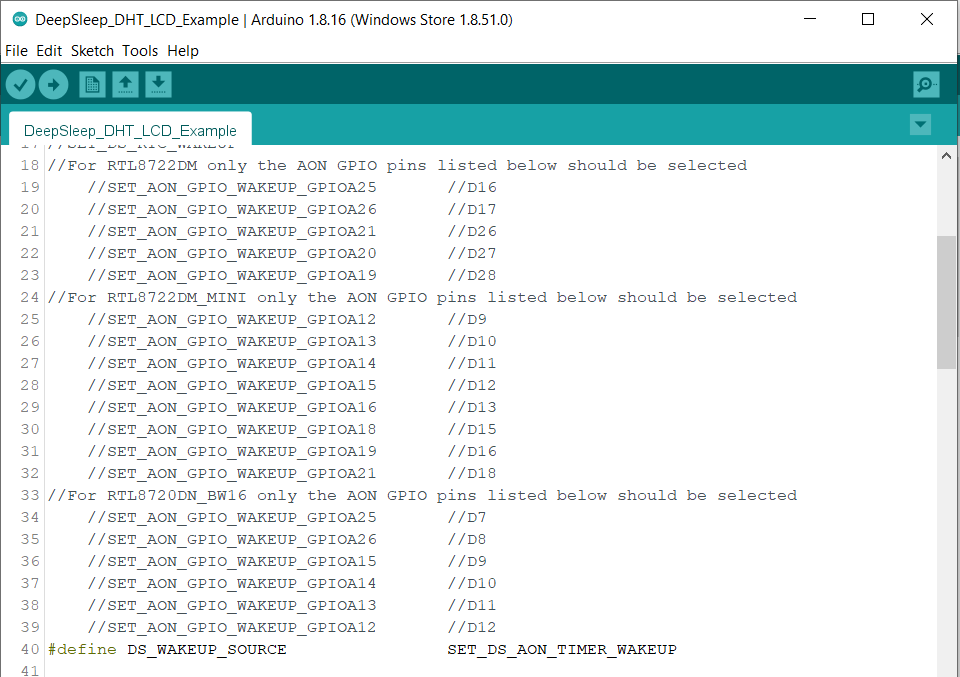
Task: Click the Upload arrow button
Action: point(53,84)
